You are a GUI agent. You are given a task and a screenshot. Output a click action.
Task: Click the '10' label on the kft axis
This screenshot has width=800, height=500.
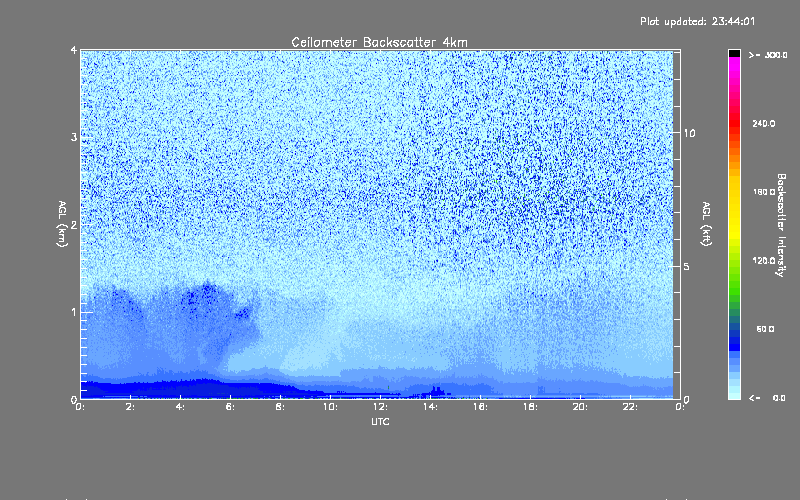pyautogui.click(x=689, y=133)
